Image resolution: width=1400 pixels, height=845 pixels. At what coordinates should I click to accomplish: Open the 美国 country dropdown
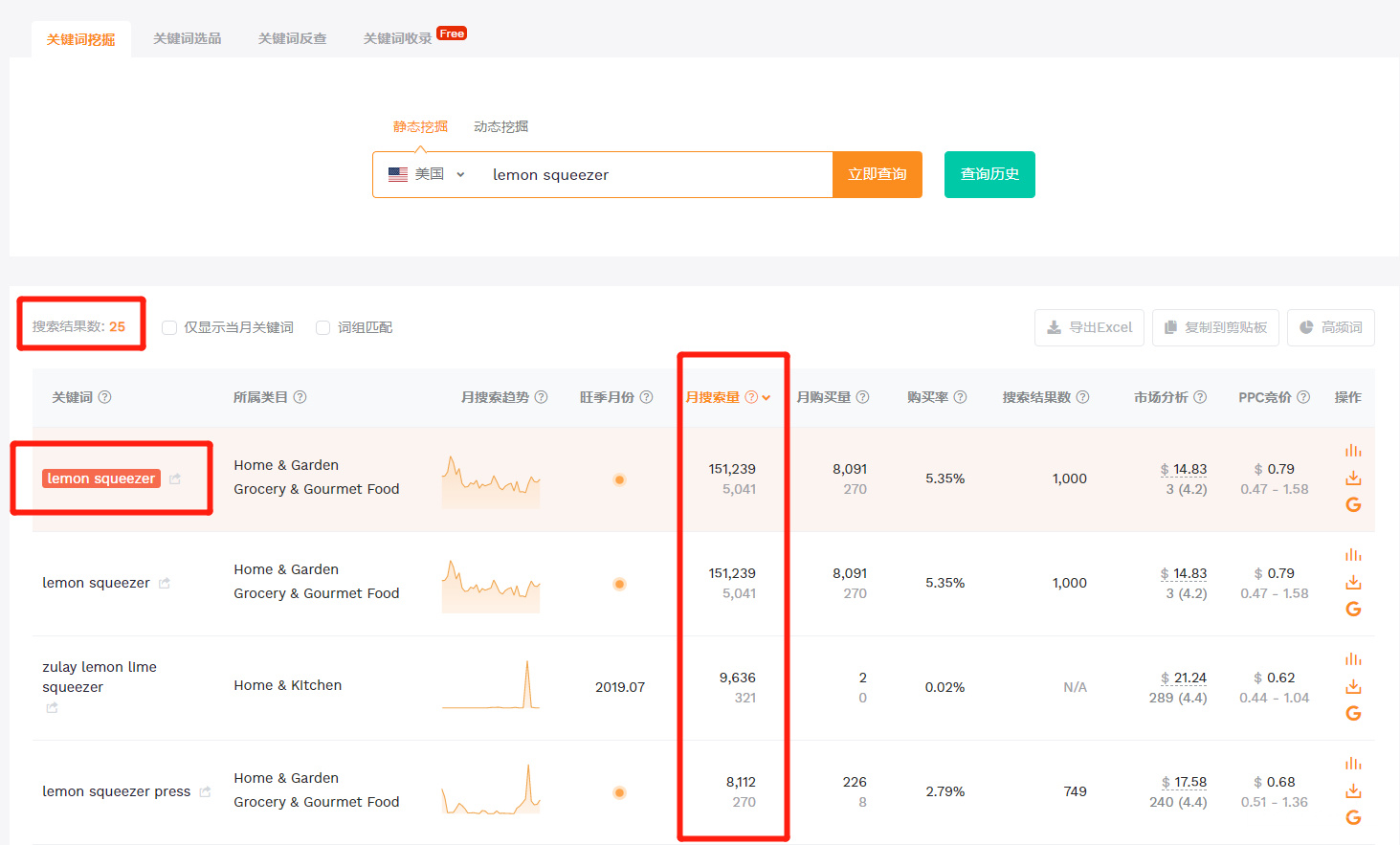[427, 174]
